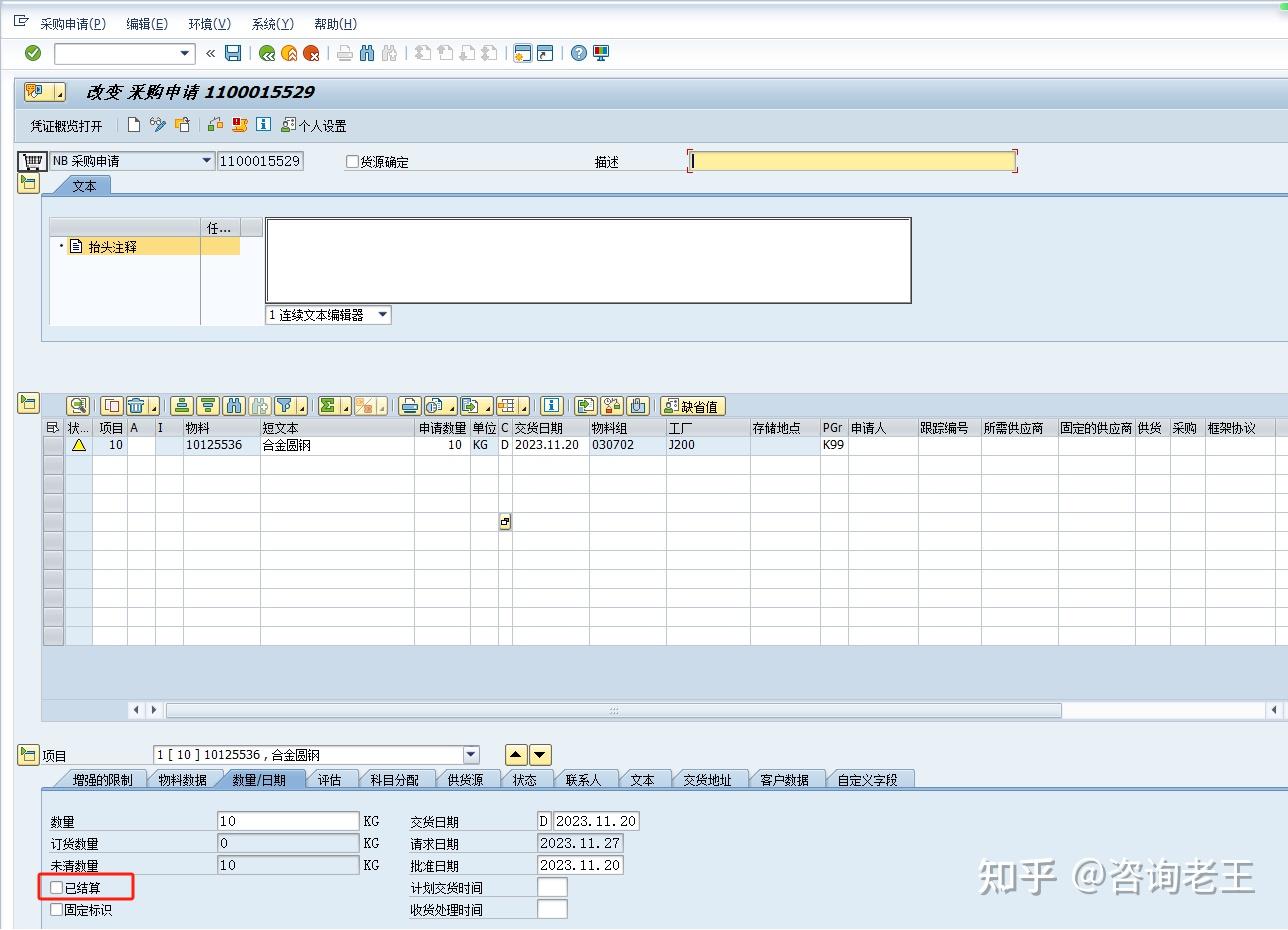This screenshot has height=930, width=1288.
Task: Open the 连续文本编辑器 dropdown
Action: [x=382, y=315]
